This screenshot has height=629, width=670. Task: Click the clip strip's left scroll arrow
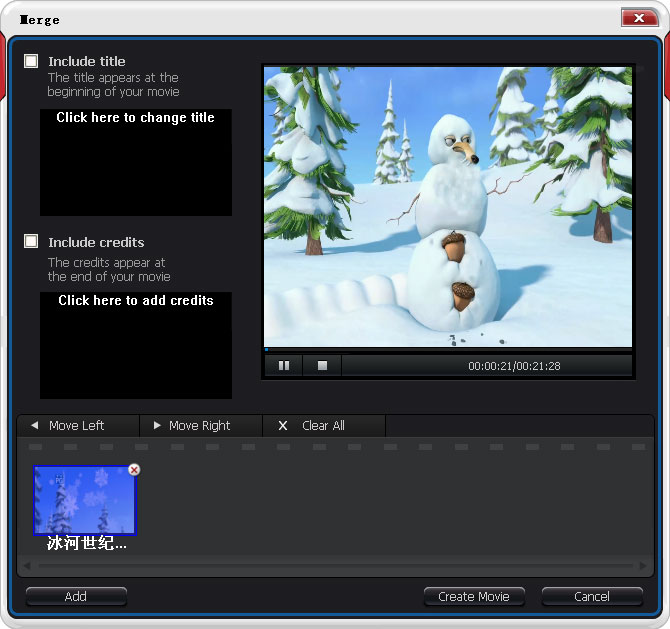(27, 566)
